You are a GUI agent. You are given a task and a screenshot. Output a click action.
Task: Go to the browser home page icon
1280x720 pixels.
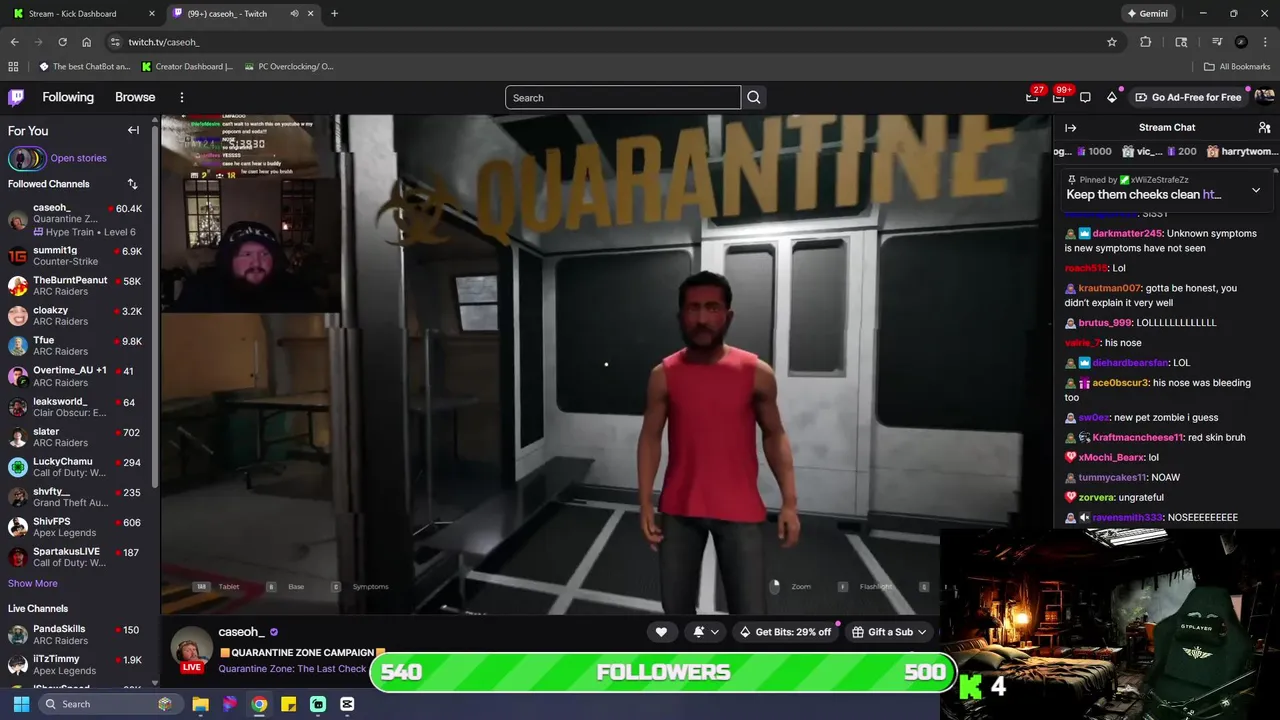(x=86, y=42)
